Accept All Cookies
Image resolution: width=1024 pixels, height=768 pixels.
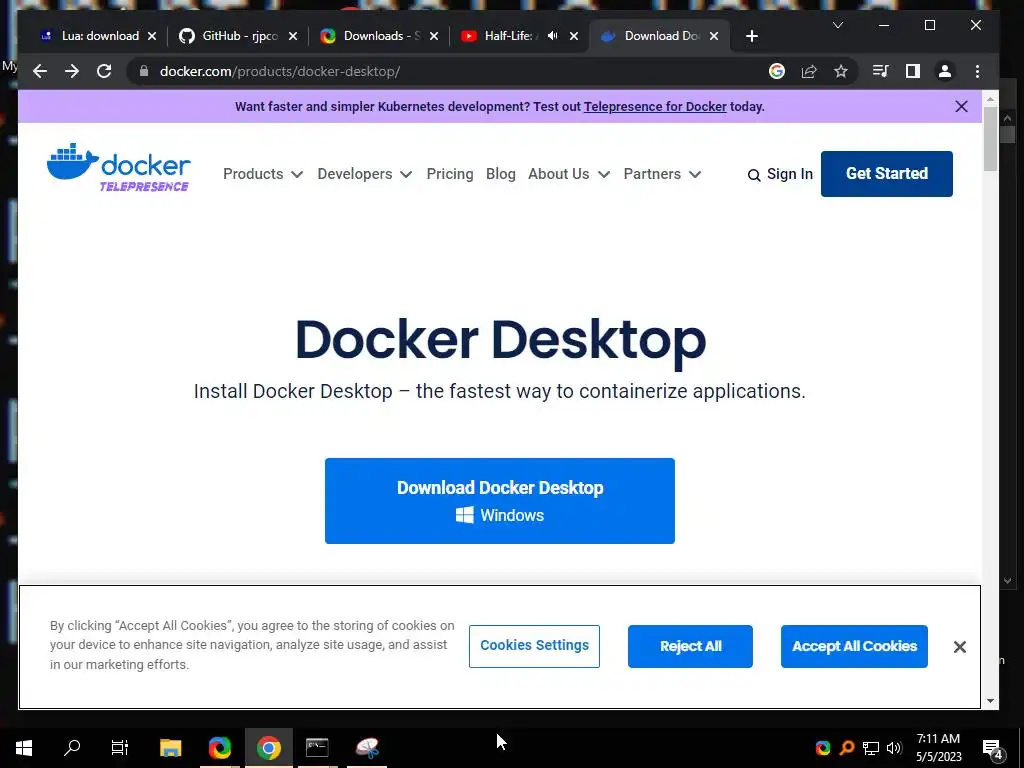point(854,646)
